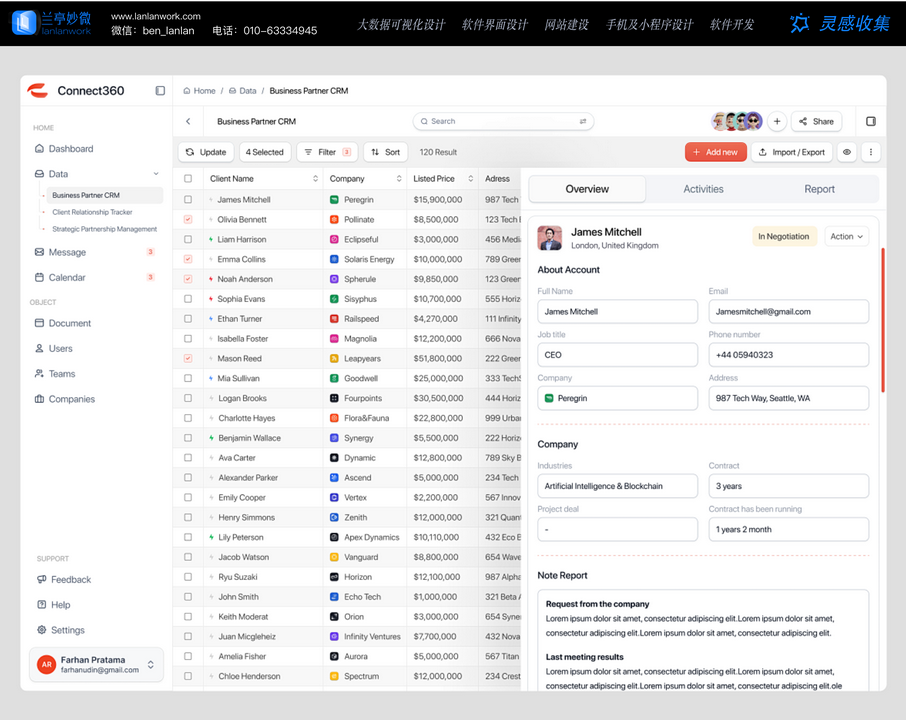Click the red vertical scrollbar in the detail panel
The height and width of the screenshot is (720, 906).
[883, 320]
